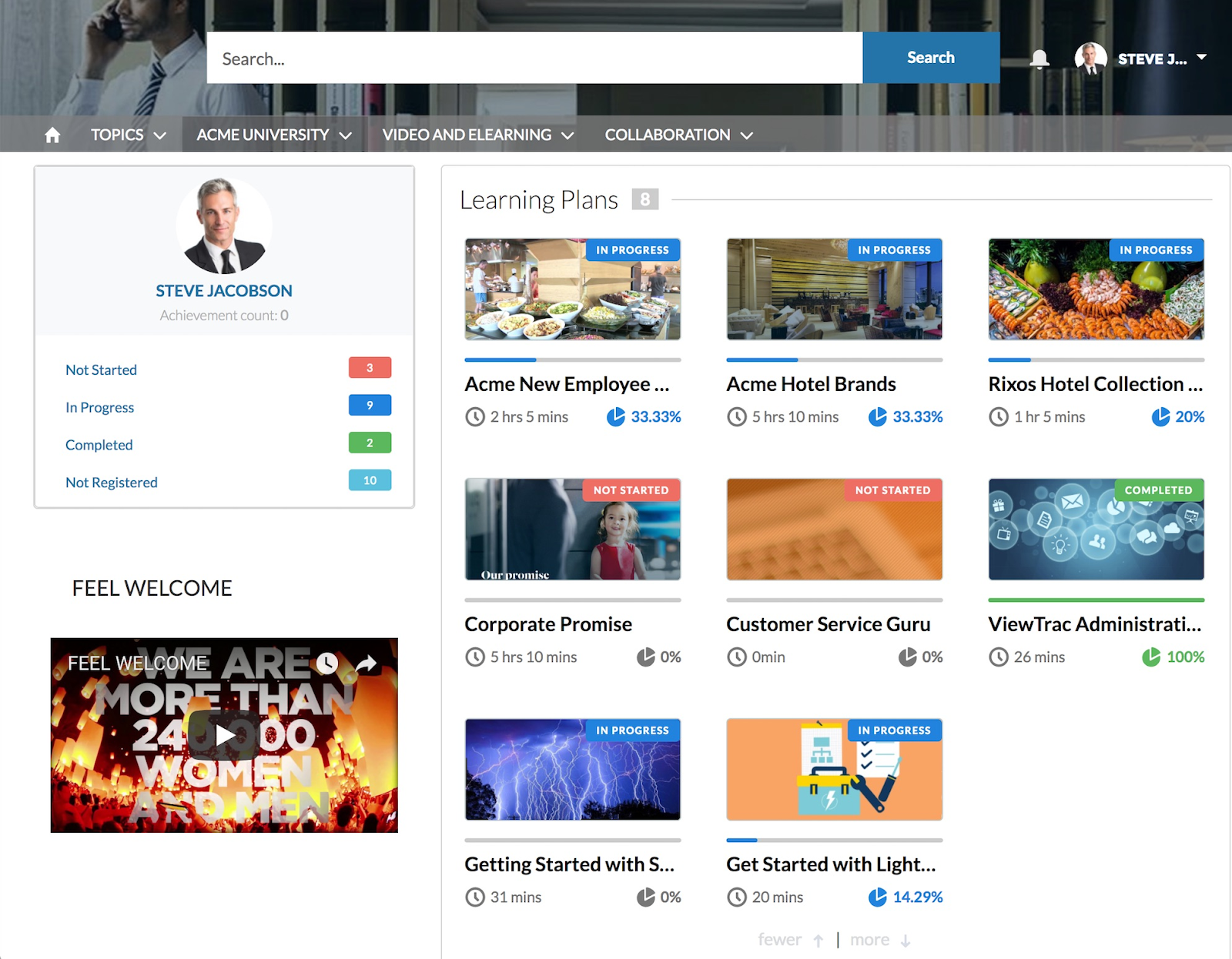Click the clock icon for Rixos Hotel Collection
The height and width of the screenshot is (959, 1232).
click(999, 417)
